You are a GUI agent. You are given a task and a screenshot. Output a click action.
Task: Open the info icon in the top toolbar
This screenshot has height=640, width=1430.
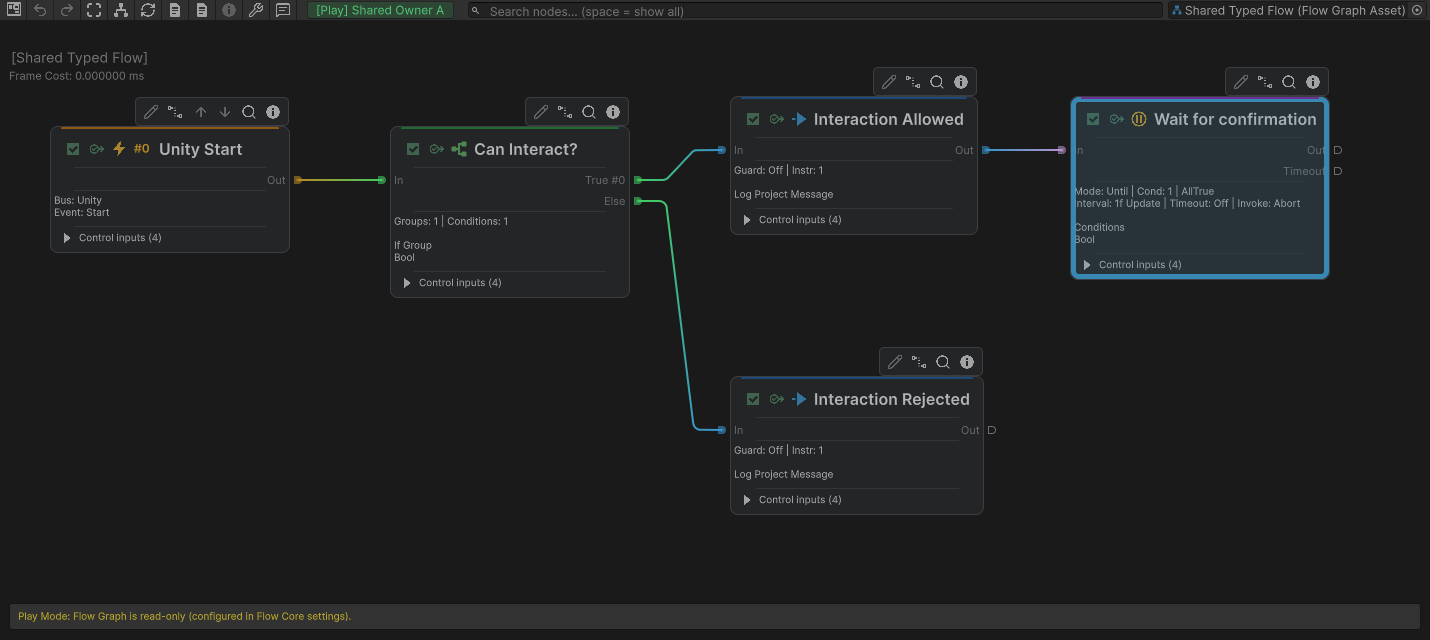229,10
